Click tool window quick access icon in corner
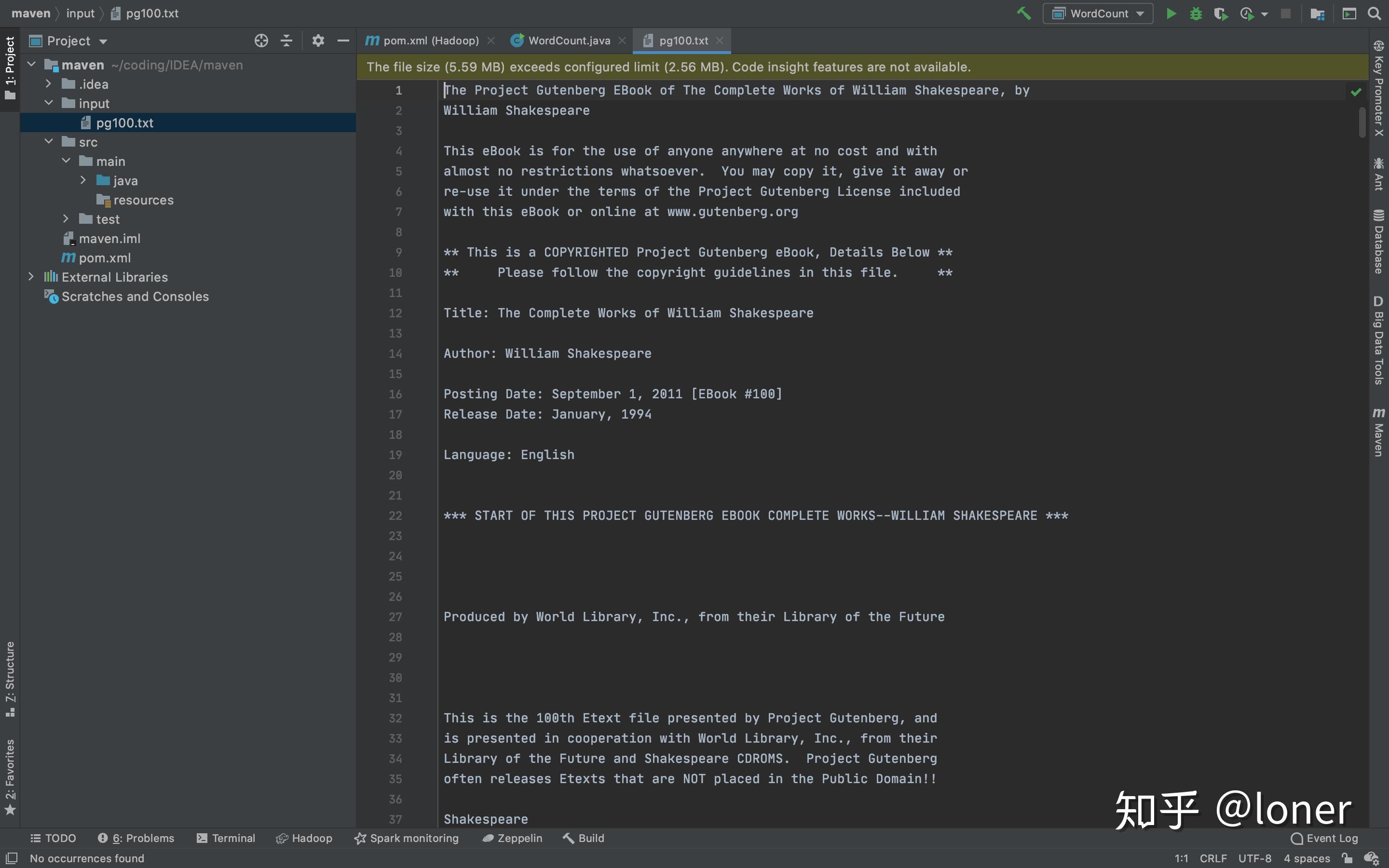The image size is (1389, 868). point(11,858)
